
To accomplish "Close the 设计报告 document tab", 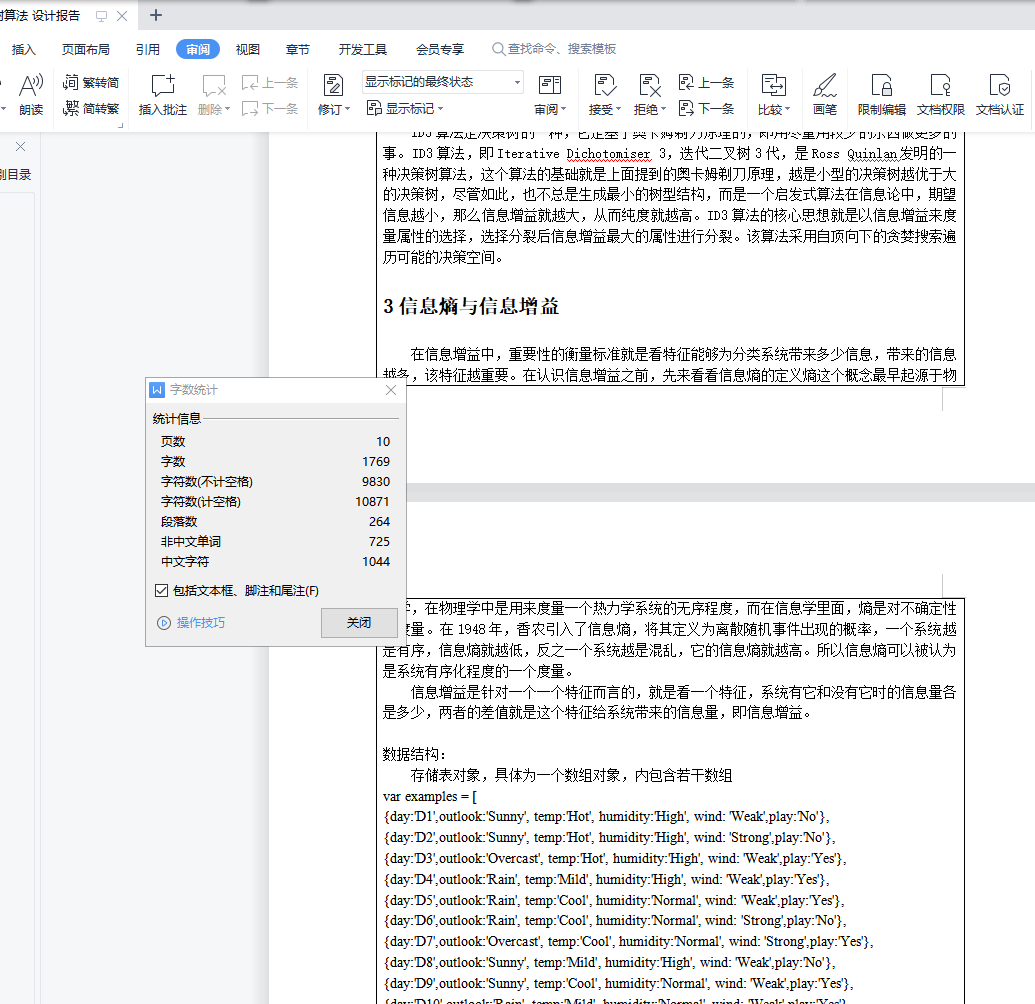I will (x=122, y=16).
